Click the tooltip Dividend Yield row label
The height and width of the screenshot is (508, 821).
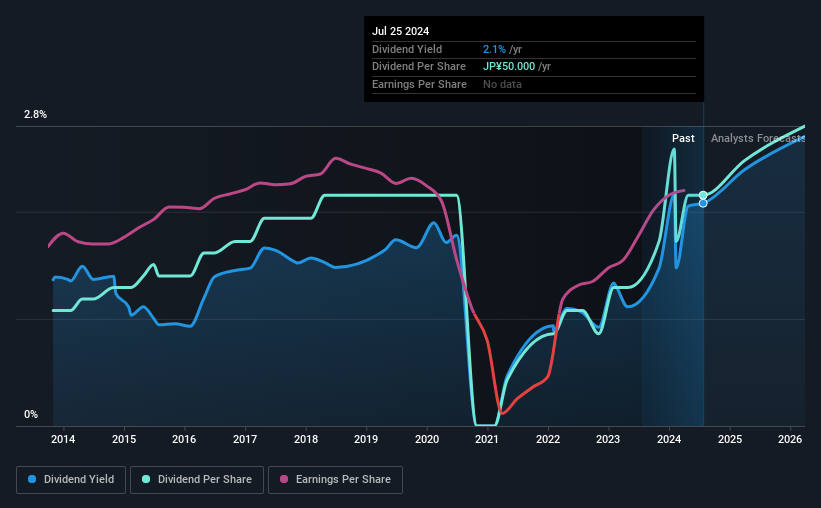click(407, 49)
